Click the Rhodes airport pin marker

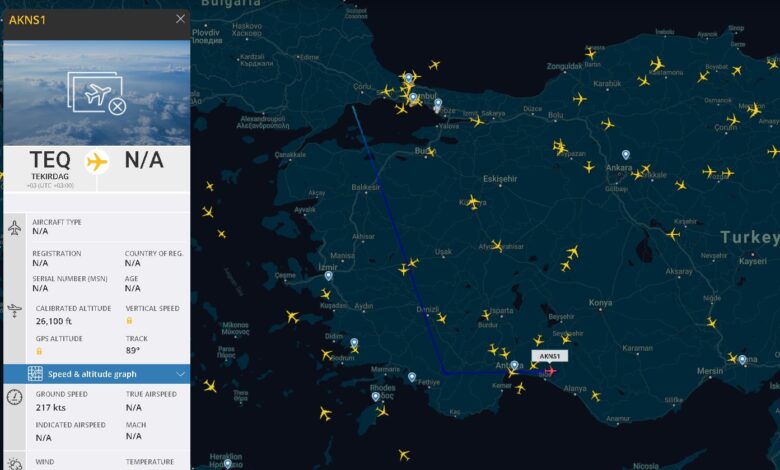click(x=376, y=397)
